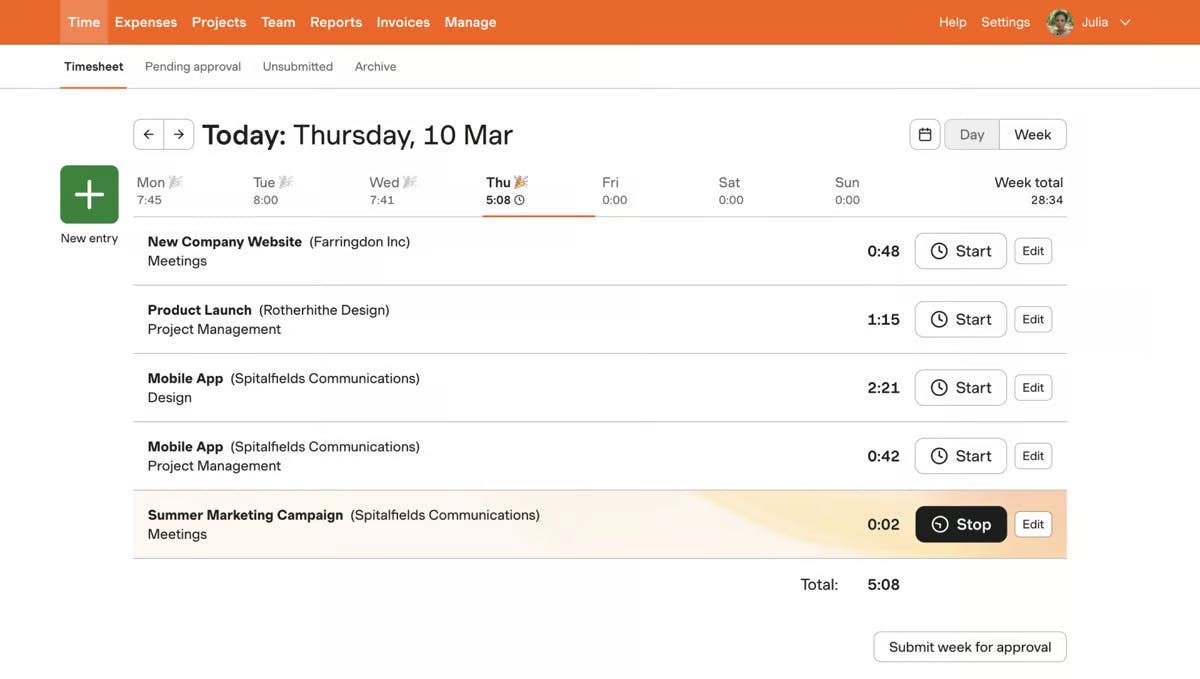Select Fri in the week strip
1200x679 pixels.
(x=614, y=190)
